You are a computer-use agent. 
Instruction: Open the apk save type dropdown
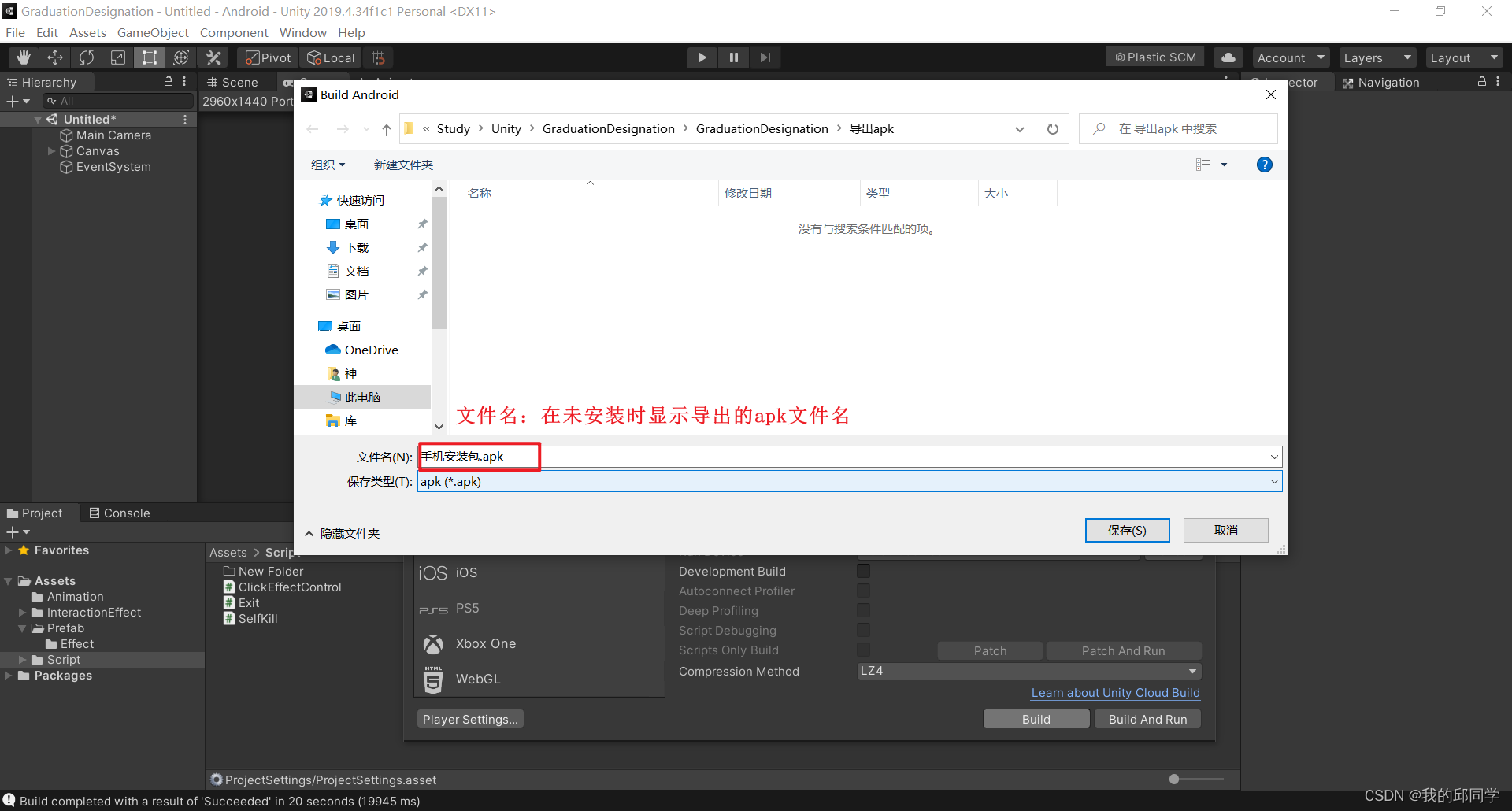[1273, 481]
